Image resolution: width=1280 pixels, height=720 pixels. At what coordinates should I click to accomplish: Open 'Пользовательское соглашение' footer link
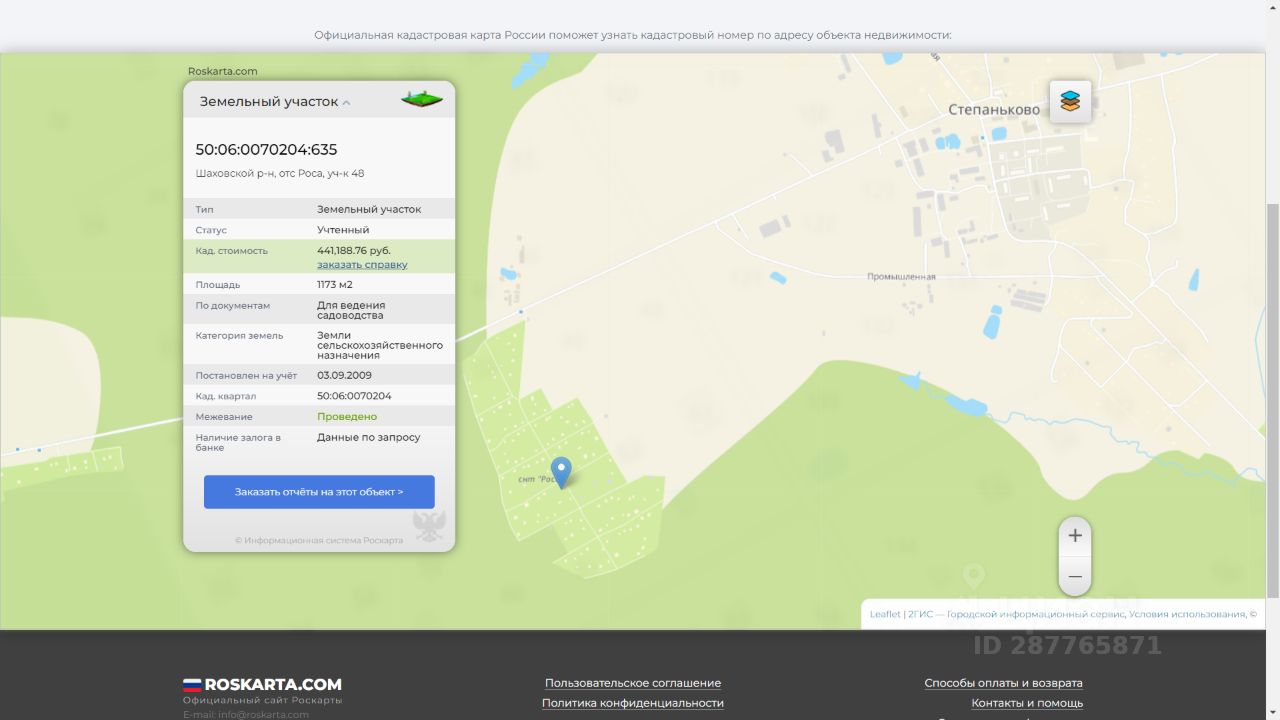click(633, 683)
